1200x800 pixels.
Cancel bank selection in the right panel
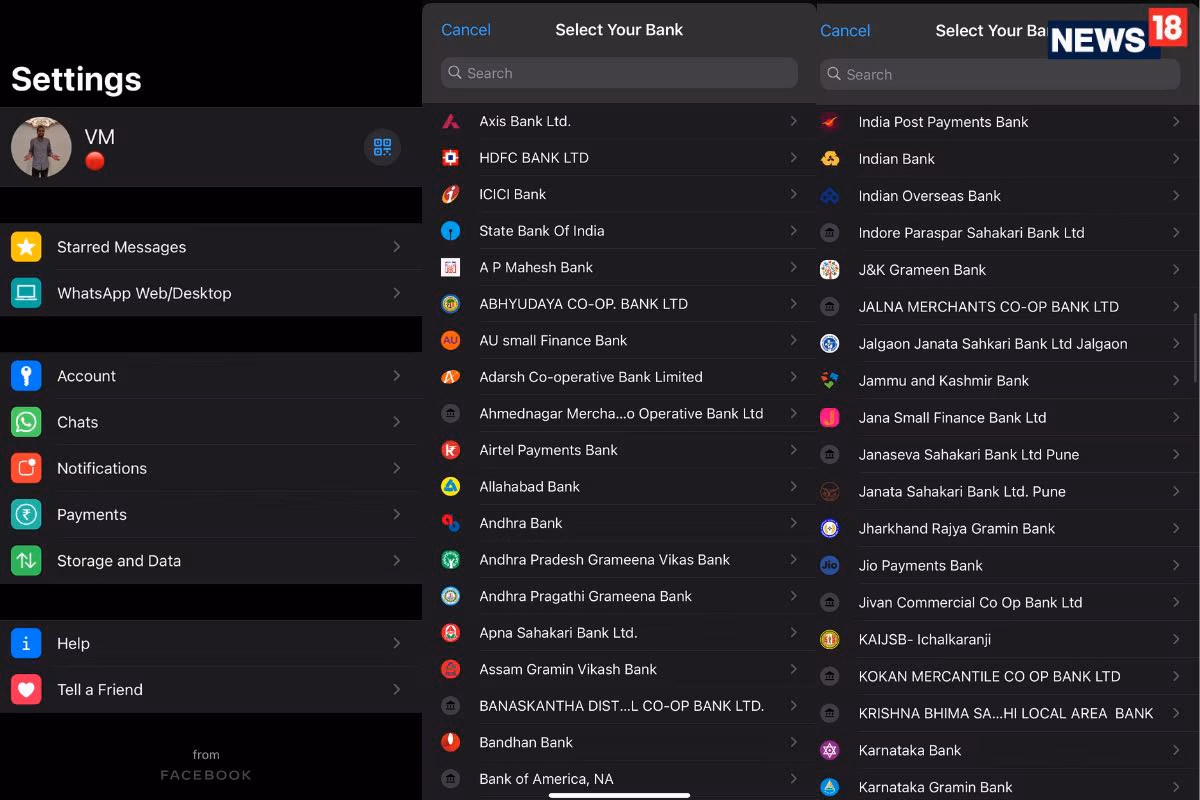[845, 31]
